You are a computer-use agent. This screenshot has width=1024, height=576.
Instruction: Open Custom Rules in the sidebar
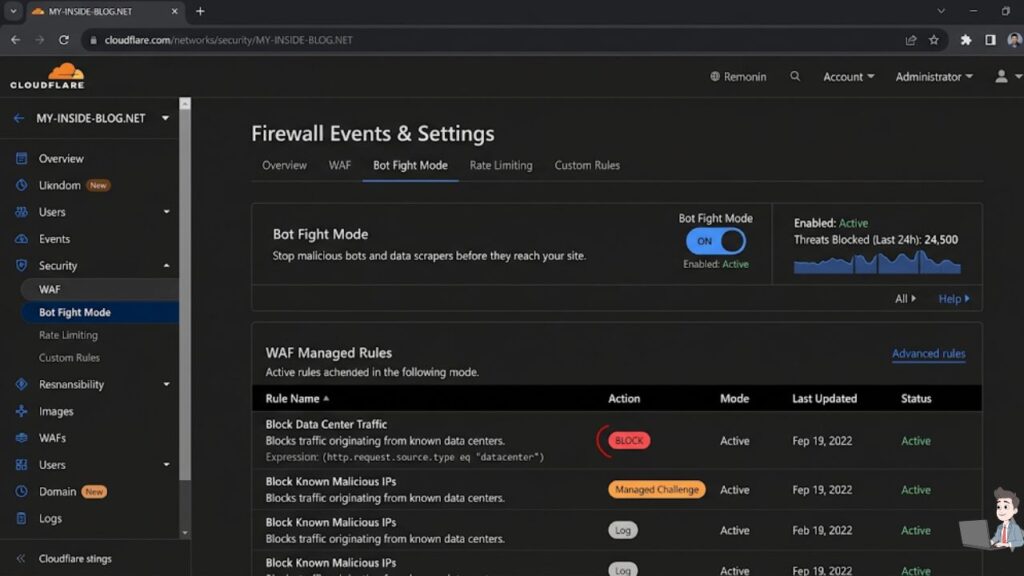[69, 357]
